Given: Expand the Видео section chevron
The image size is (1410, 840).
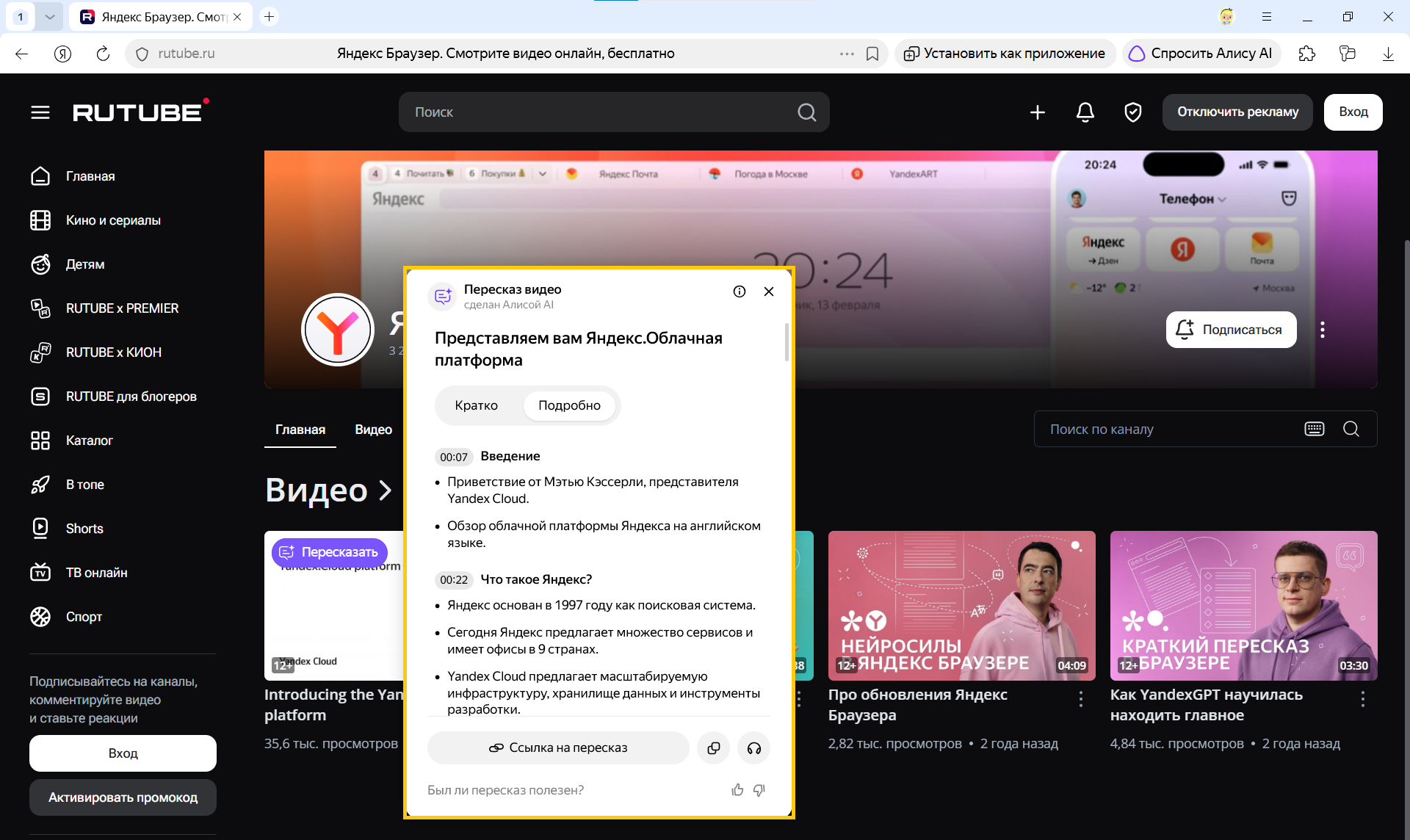Looking at the screenshot, I should pos(385,490).
